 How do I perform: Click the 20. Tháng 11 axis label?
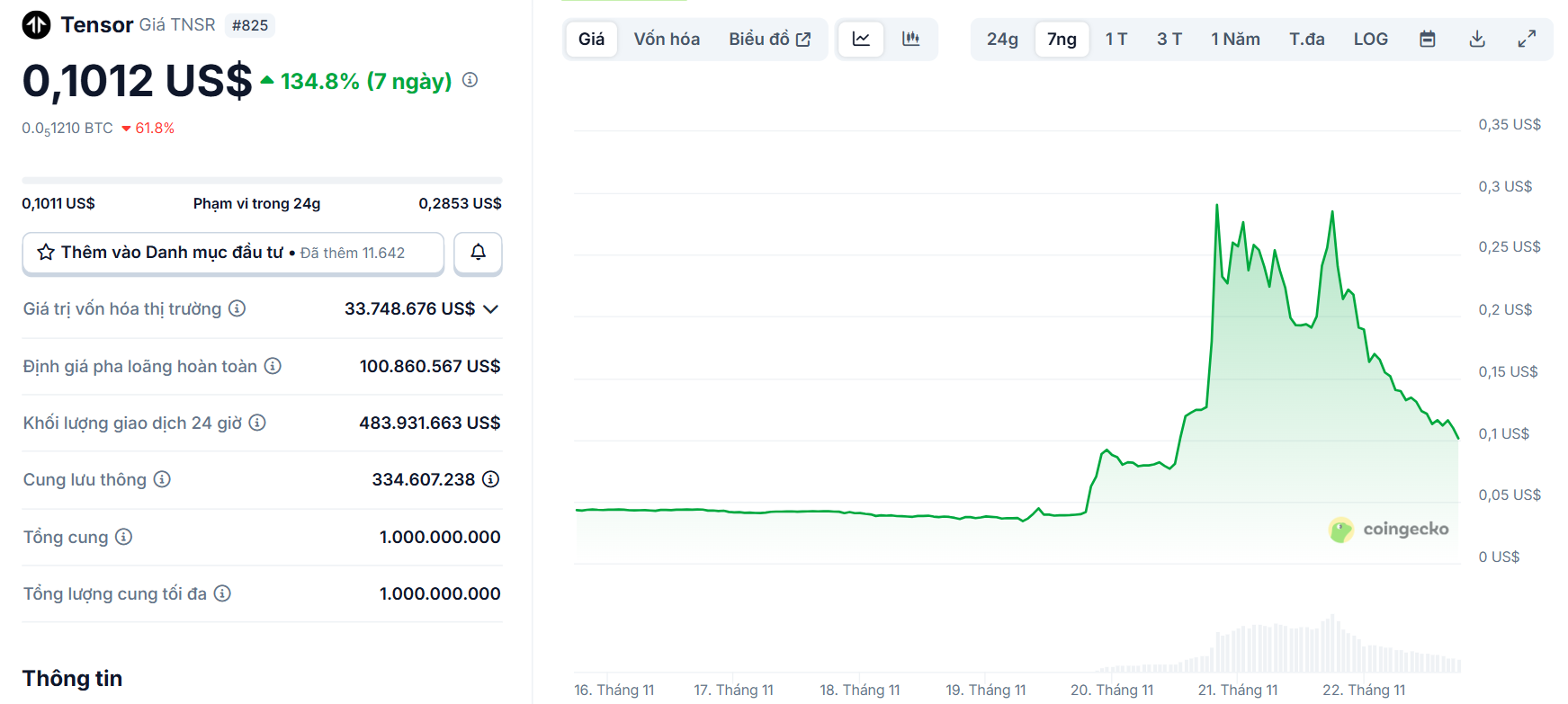click(1112, 690)
